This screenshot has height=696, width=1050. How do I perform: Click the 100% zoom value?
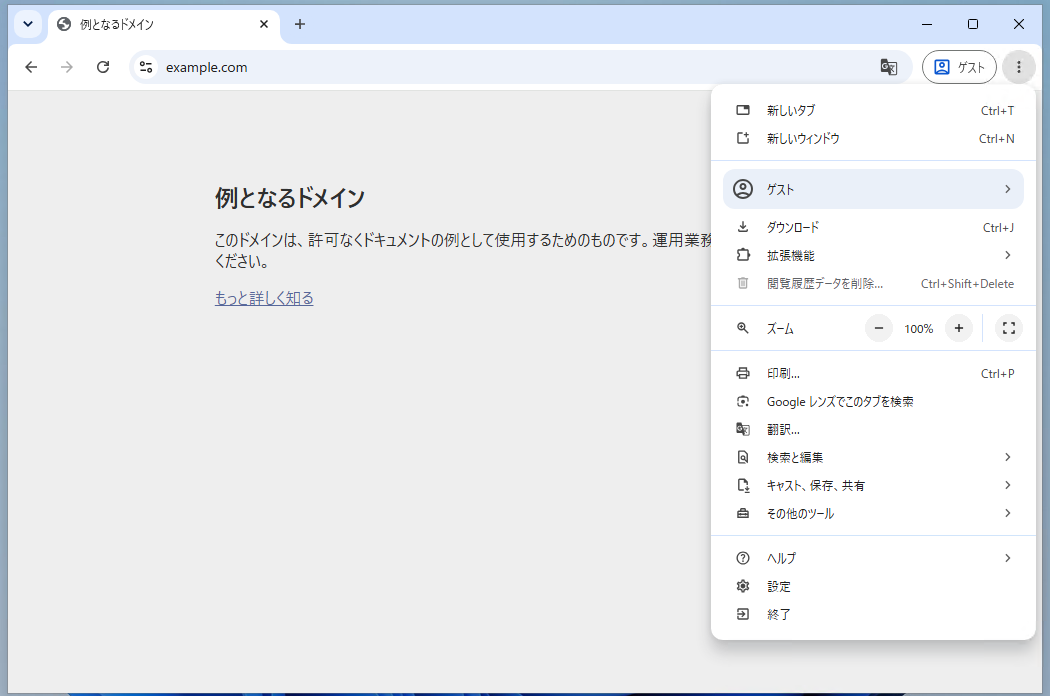919,329
